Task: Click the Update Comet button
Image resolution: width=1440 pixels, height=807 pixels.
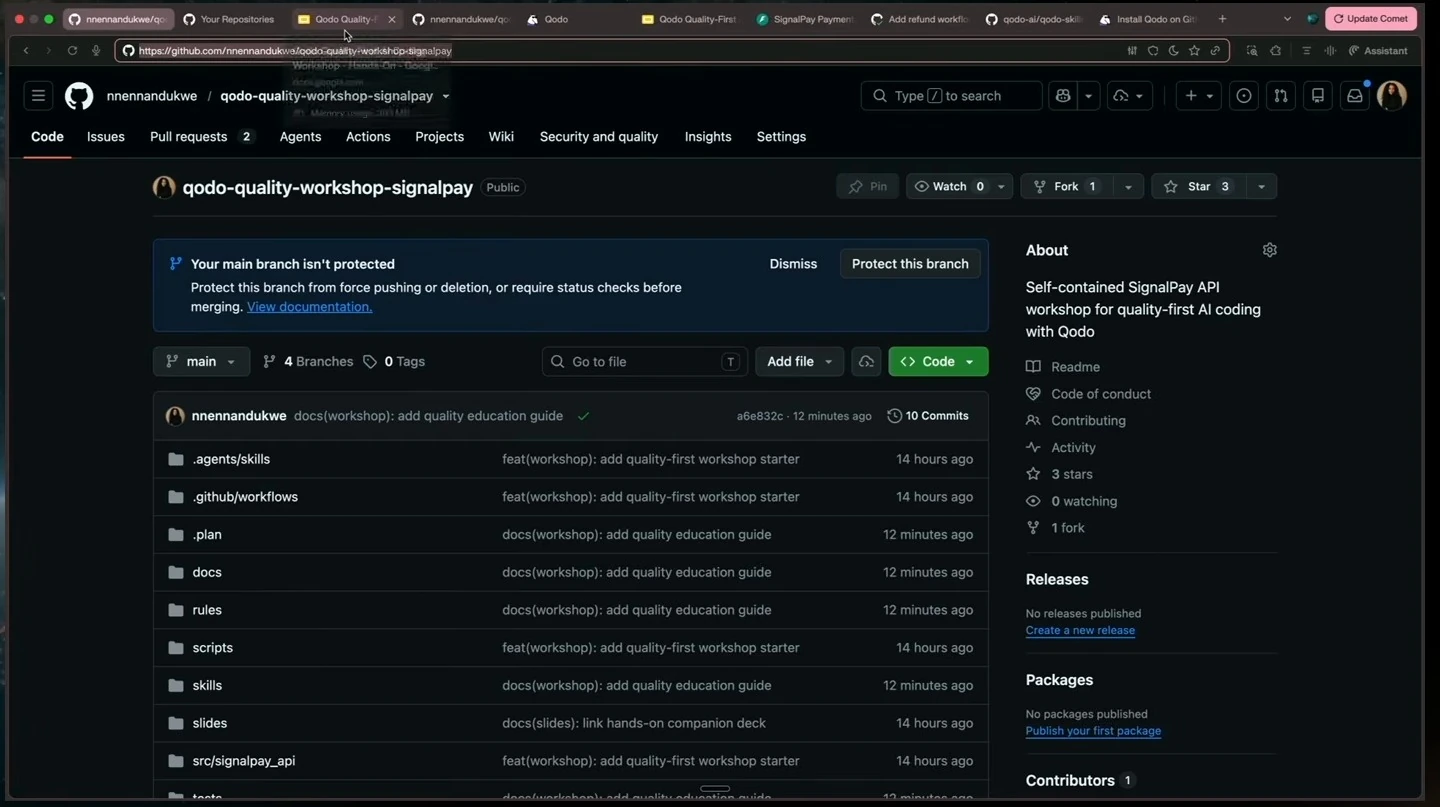Action: tap(1371, 19)
